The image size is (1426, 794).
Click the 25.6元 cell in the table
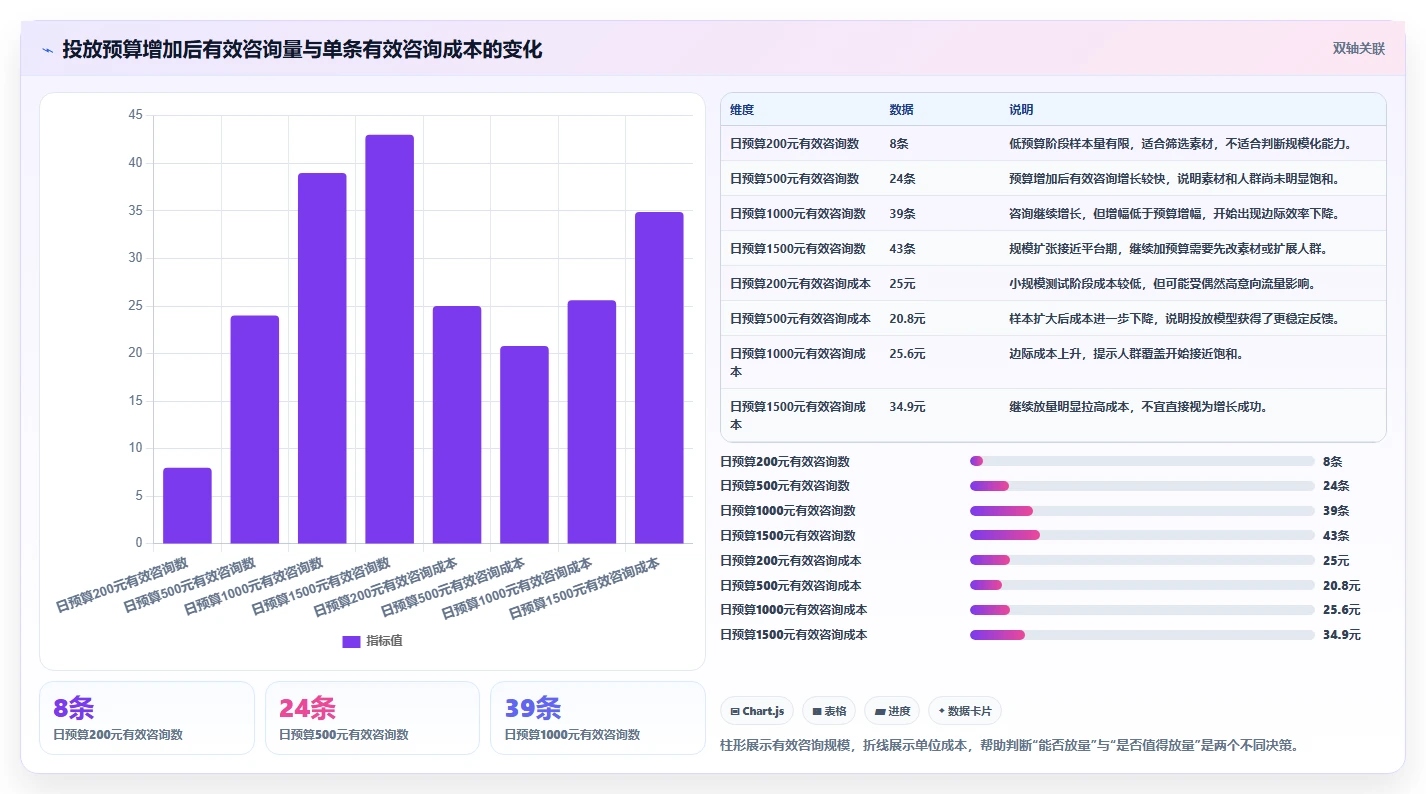pos(907,354)
